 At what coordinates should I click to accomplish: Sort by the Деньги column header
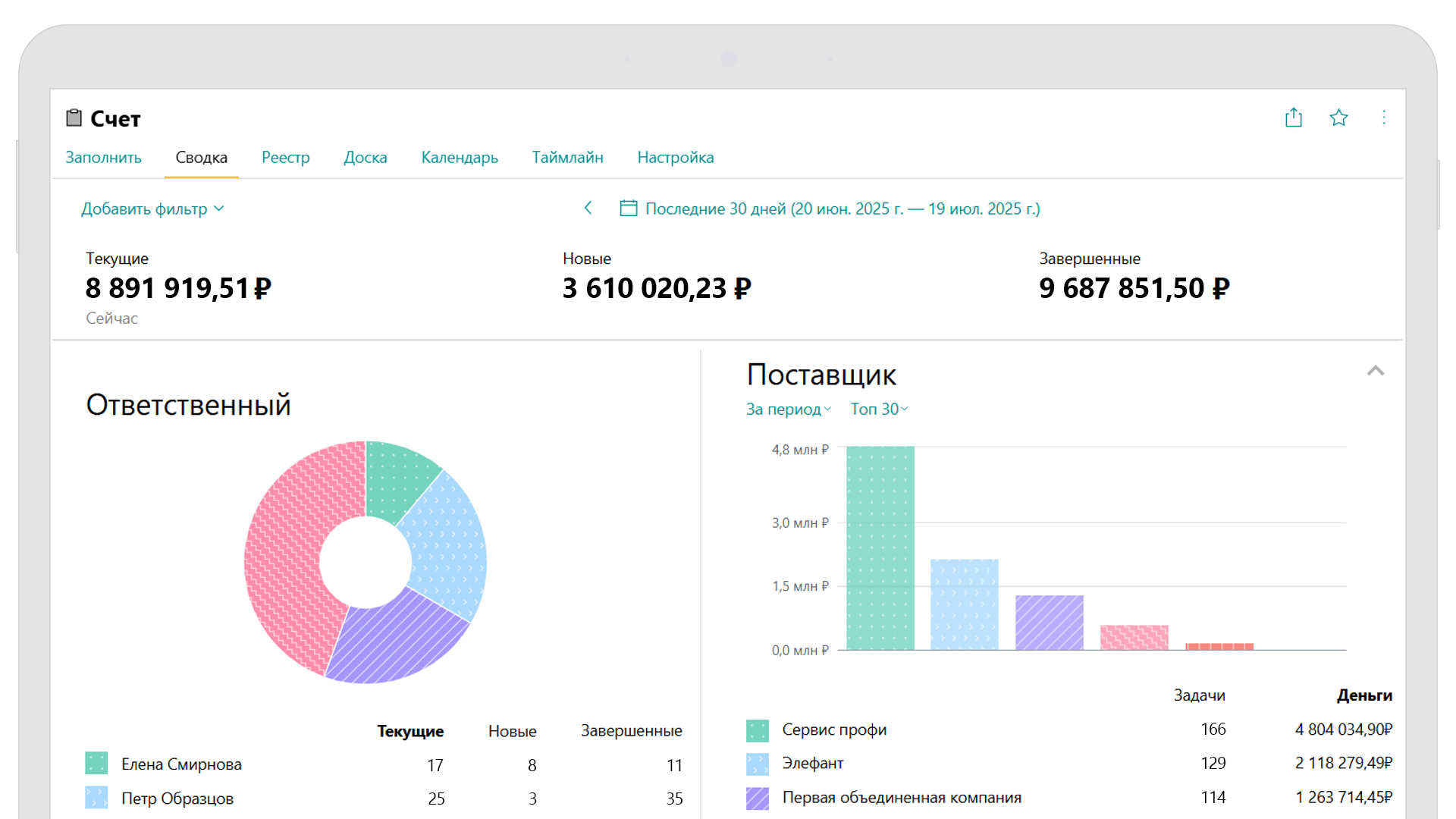(x=1363, y=695)
